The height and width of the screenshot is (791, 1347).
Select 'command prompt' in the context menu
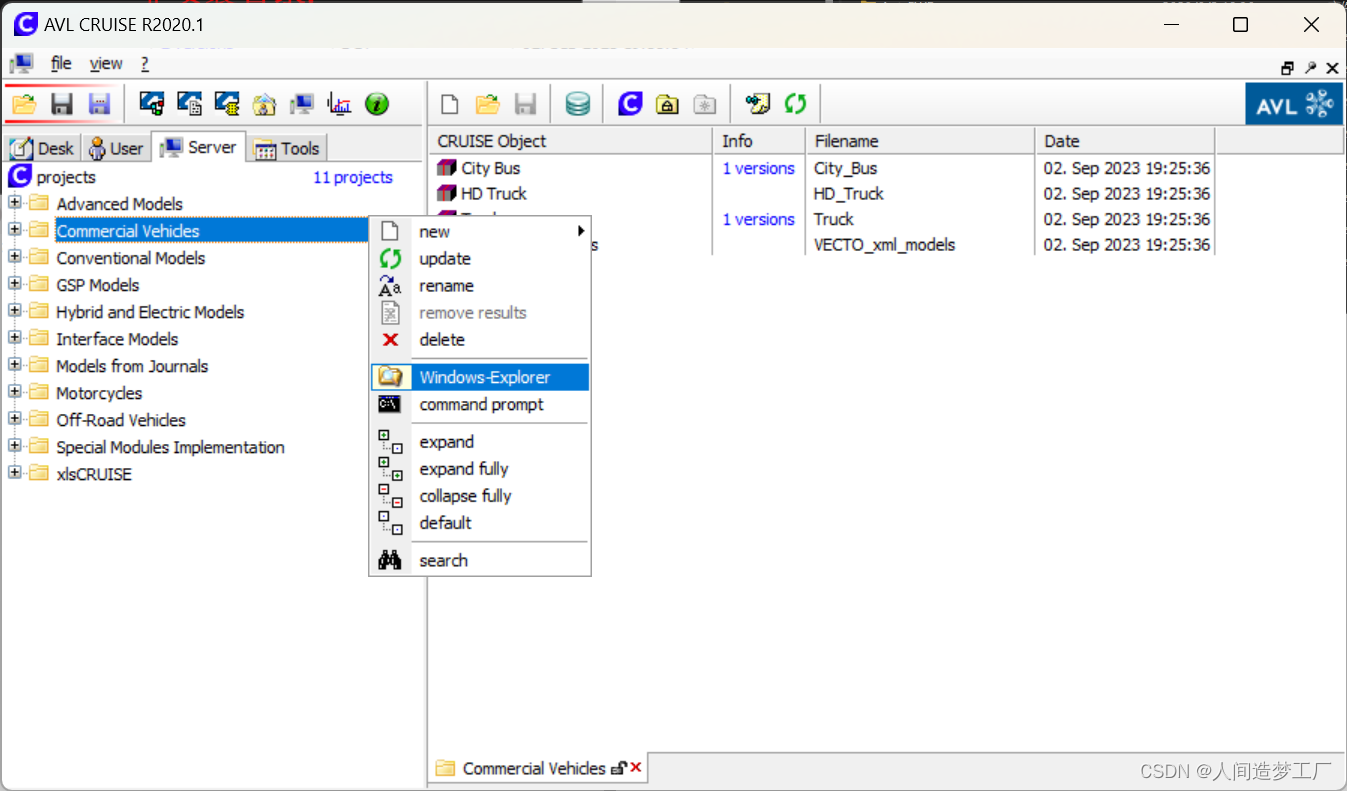click(480, 404)
